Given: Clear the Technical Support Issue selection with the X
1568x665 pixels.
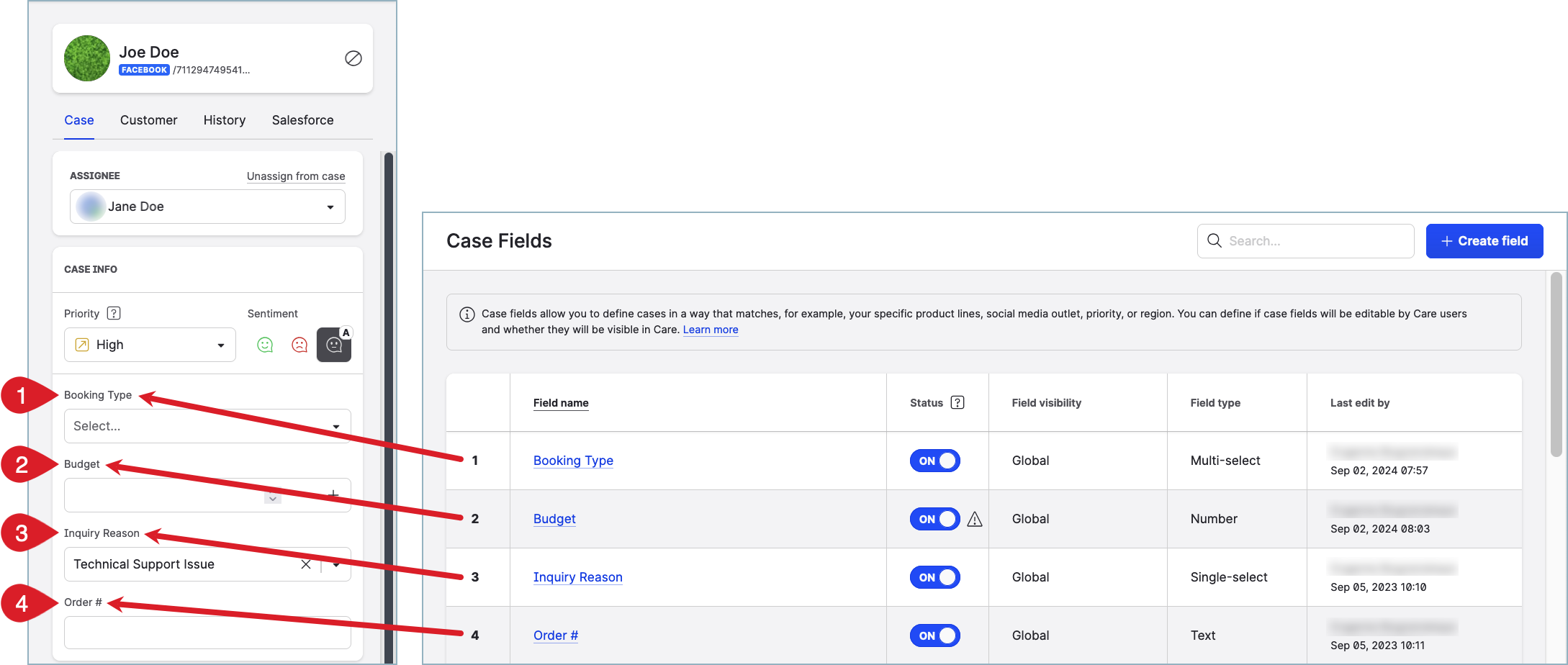Looking at the screenshot, I should click(306, 564).
